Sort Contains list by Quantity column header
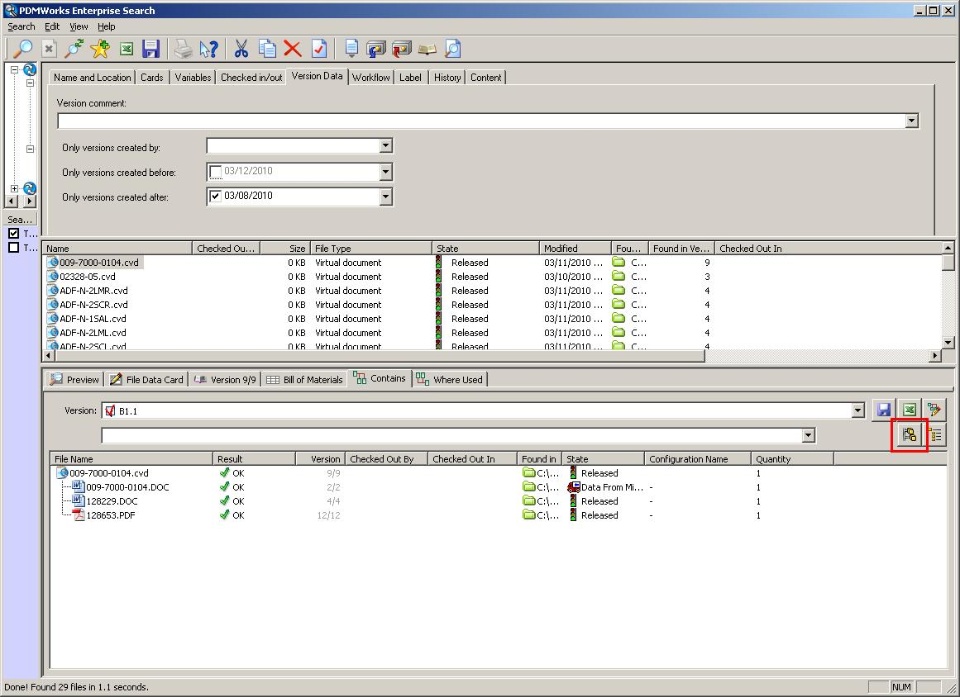960x697 pixels. (x=792, y=459)
